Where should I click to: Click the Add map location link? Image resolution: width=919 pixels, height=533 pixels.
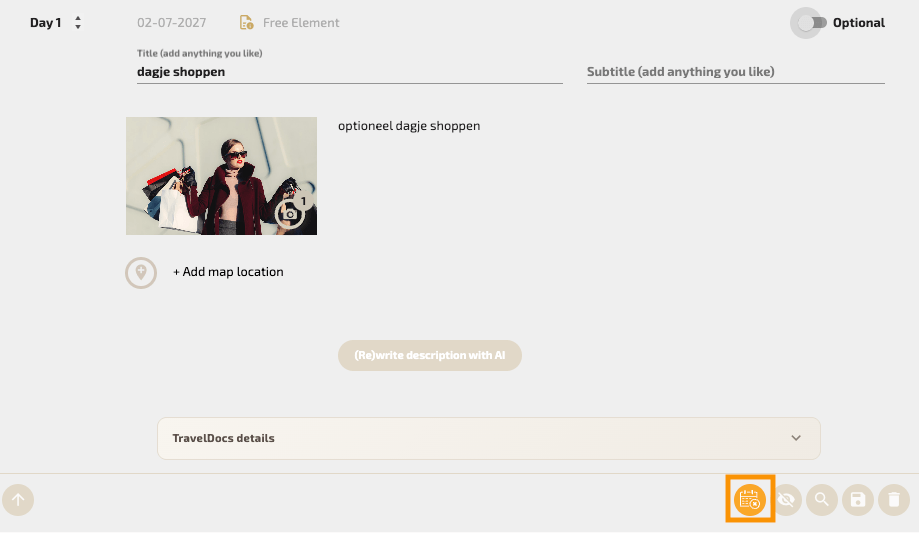(228, 272)
